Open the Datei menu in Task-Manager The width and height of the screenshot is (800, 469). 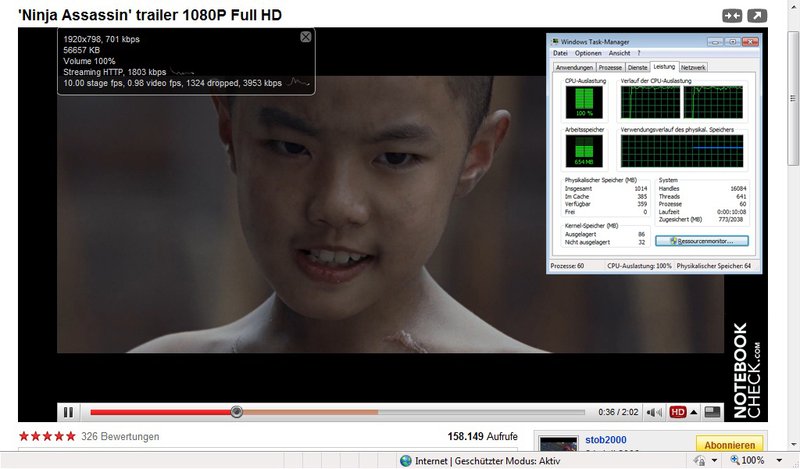560,53
